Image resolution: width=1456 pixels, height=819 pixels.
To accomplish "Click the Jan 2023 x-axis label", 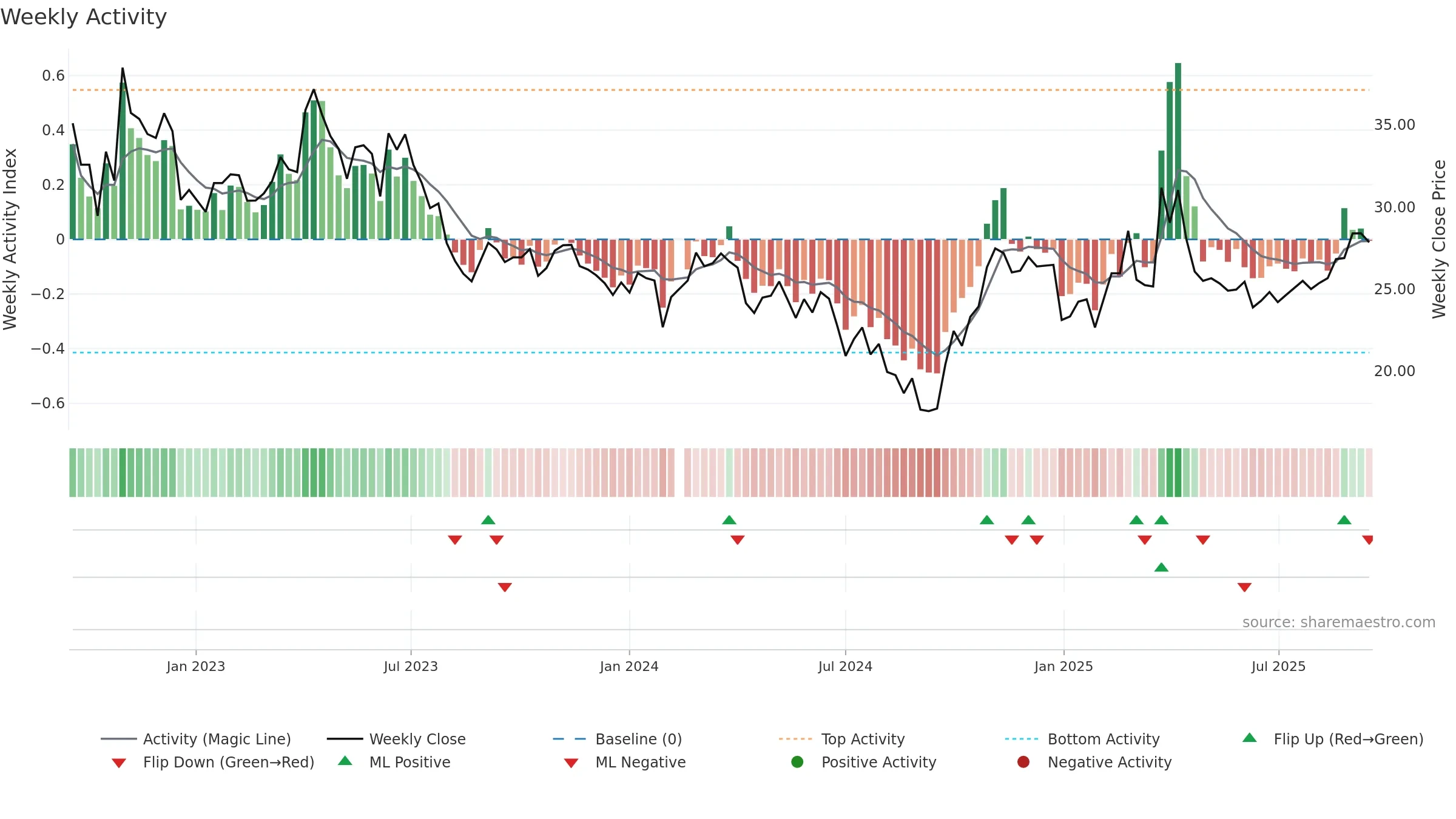I will click(x=196, y=666).
